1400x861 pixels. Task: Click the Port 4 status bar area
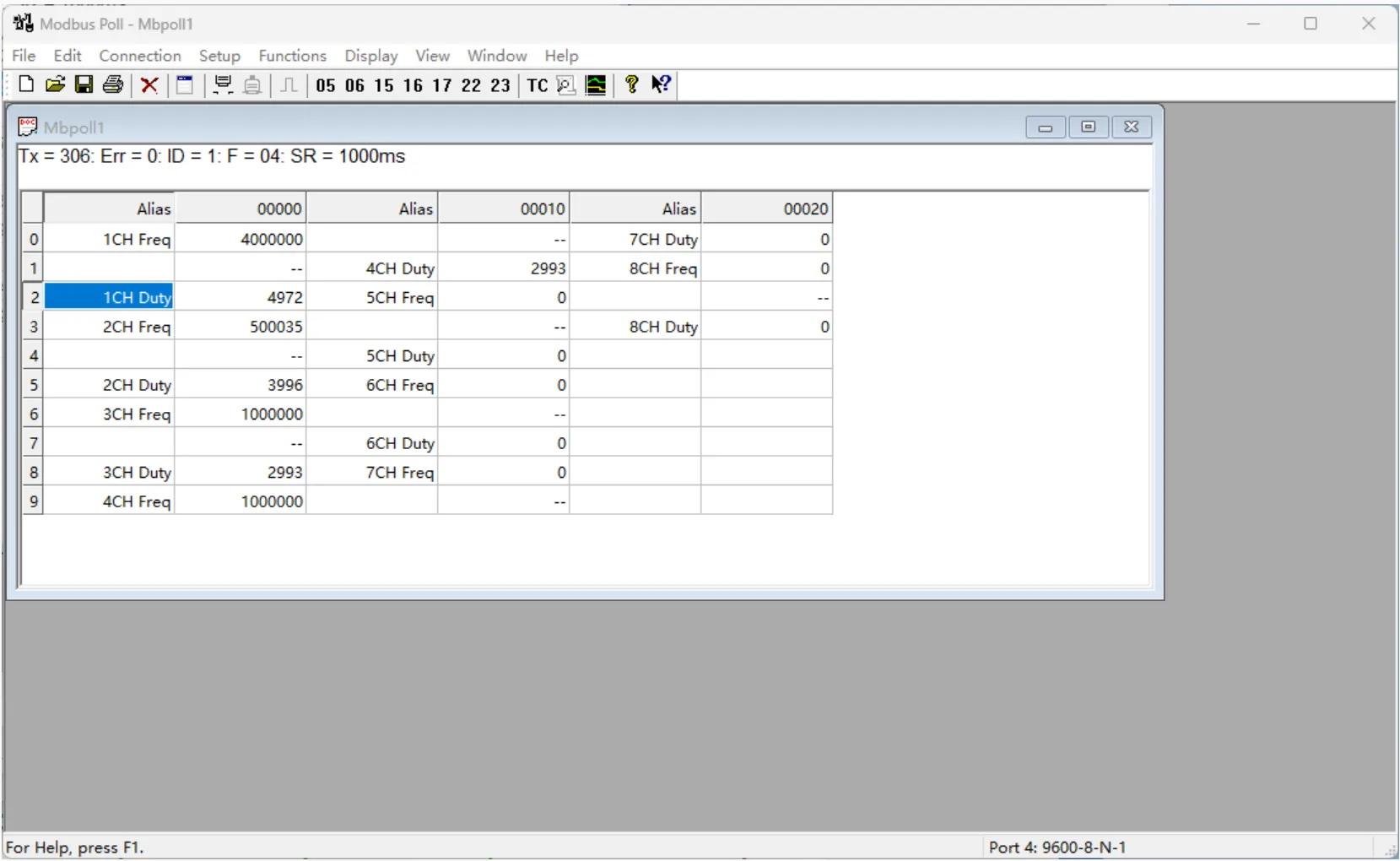(1058, 847)
